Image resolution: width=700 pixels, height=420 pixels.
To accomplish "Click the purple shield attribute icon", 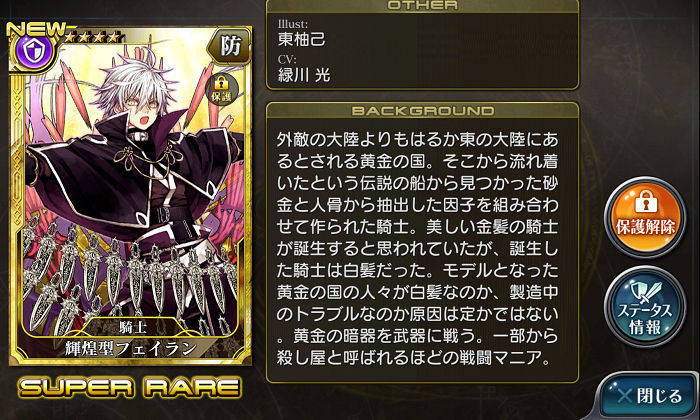I will pos(32,50).
